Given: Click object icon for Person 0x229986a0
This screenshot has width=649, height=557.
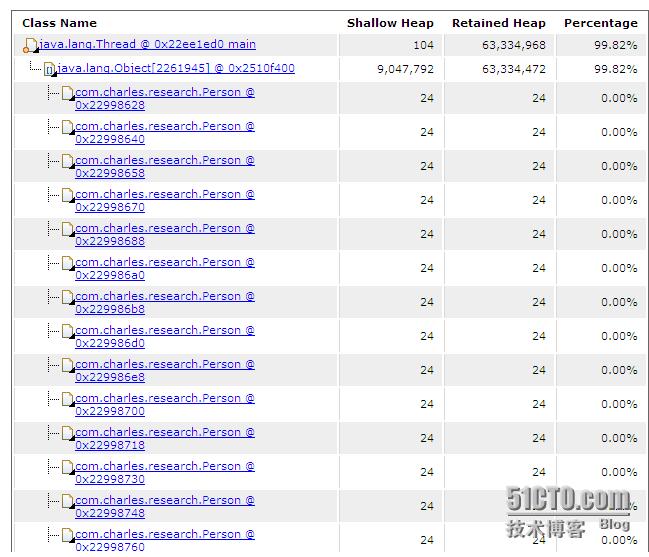Looking at the screenshot, I should coord(68,263).
